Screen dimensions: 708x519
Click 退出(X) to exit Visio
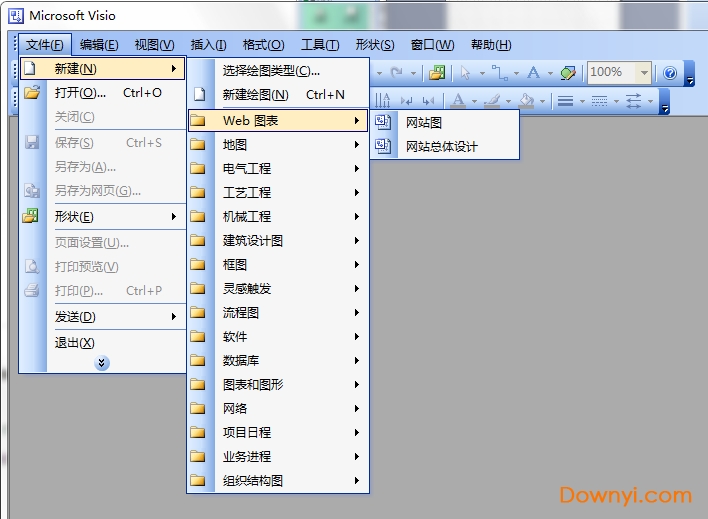pos(75,342)
